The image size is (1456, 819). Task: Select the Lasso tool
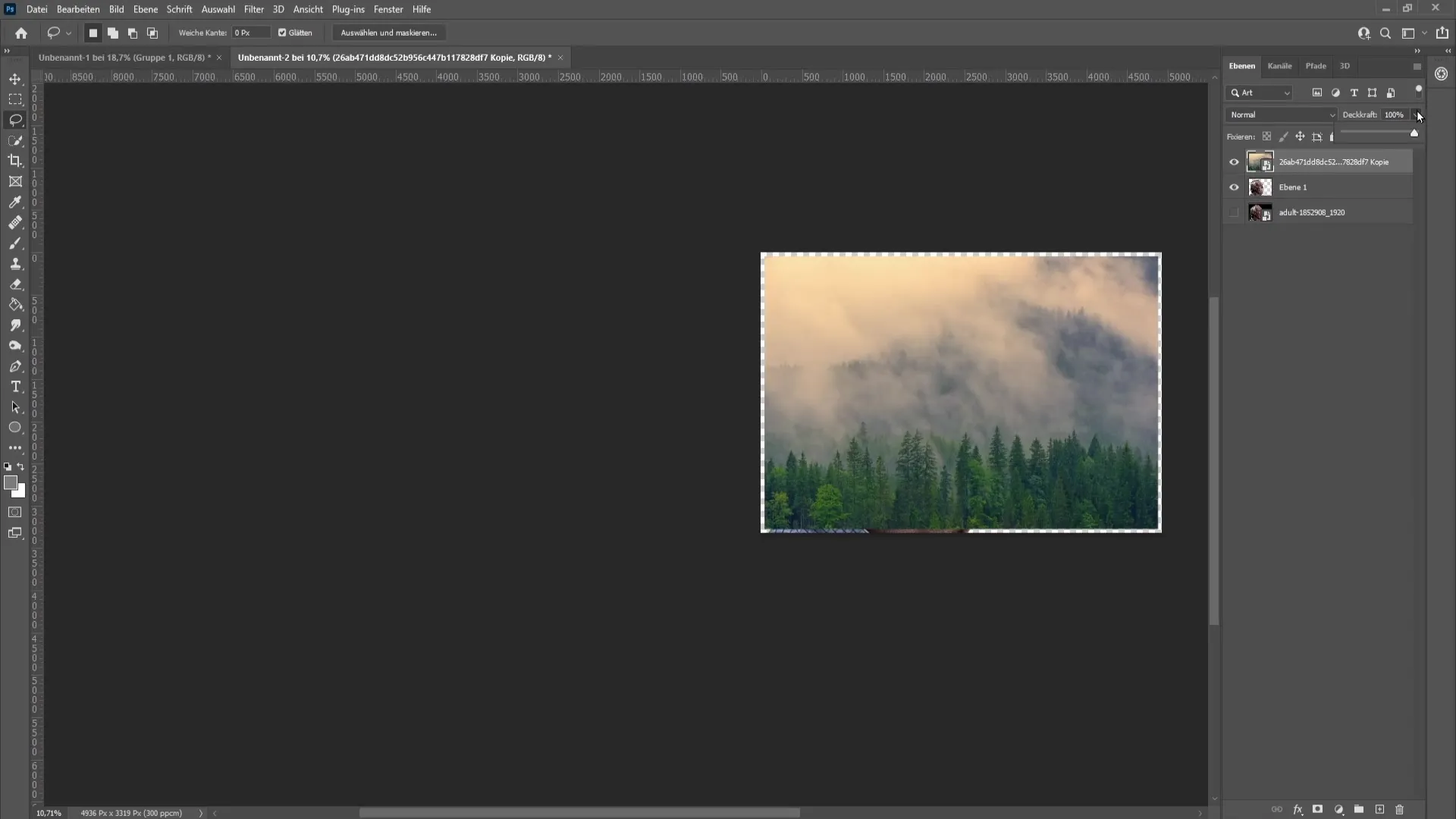point(15,118)
